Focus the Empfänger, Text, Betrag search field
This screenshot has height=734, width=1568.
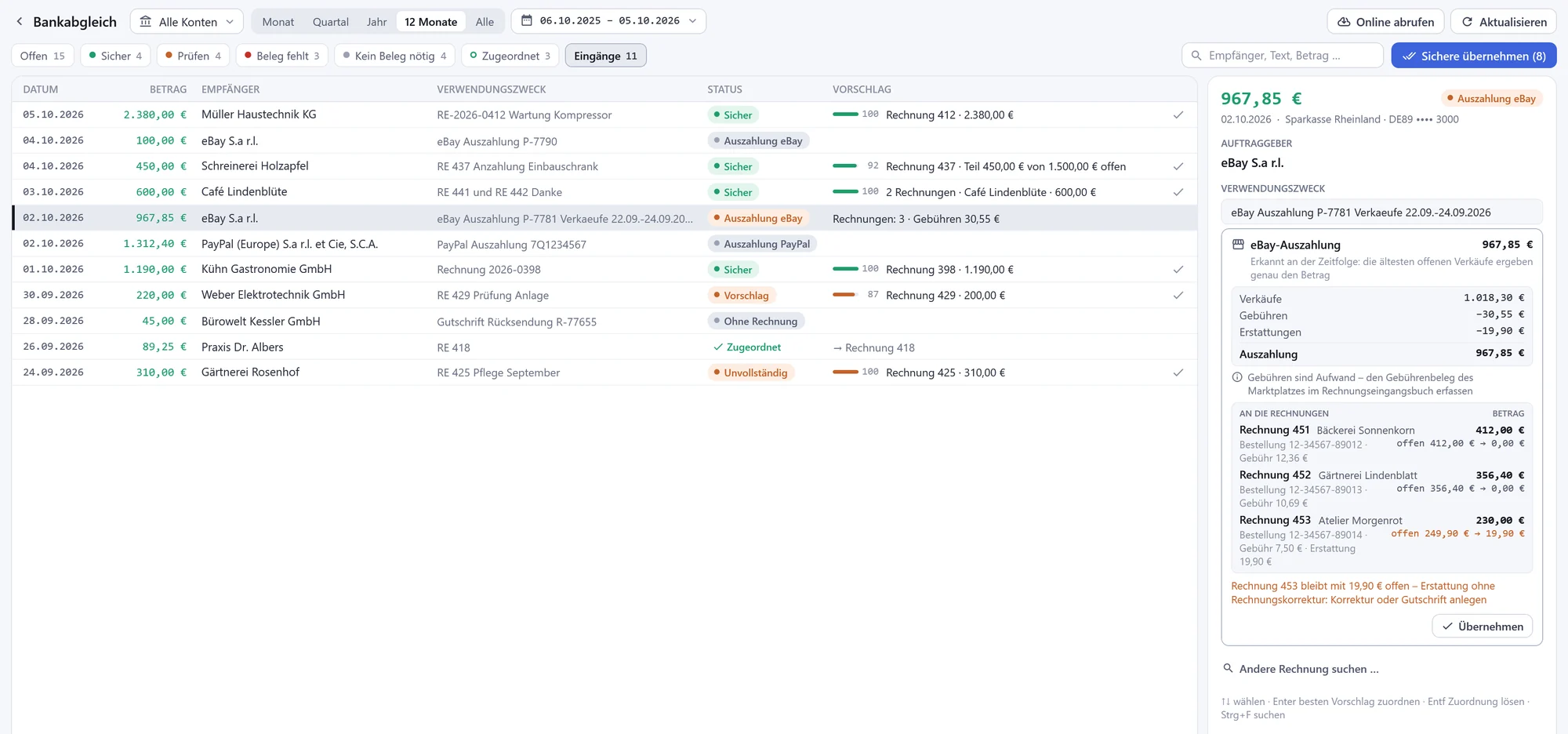pyautogui.click(x=1283, y=56)
